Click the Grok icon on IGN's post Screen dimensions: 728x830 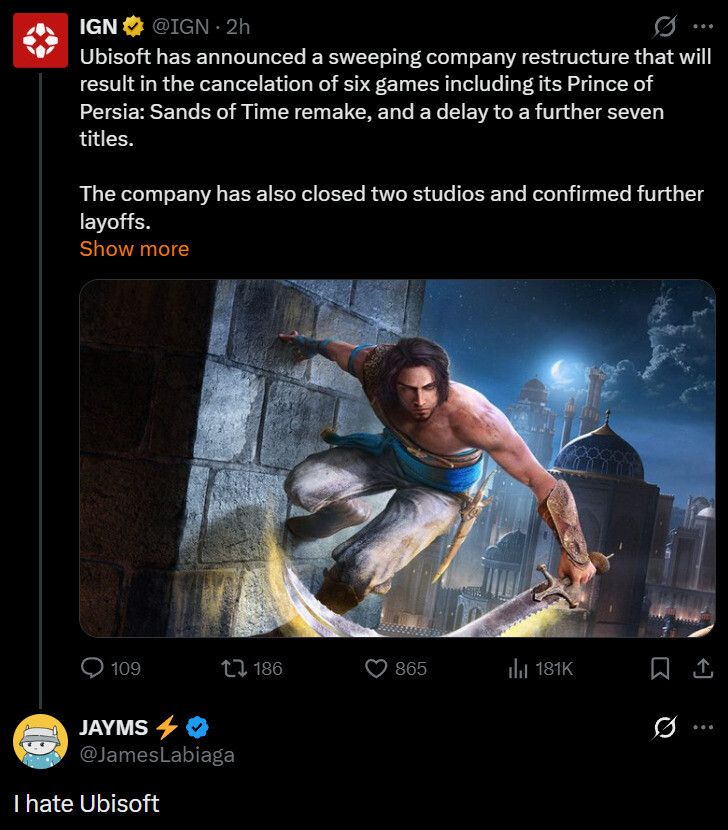point(662,27)
